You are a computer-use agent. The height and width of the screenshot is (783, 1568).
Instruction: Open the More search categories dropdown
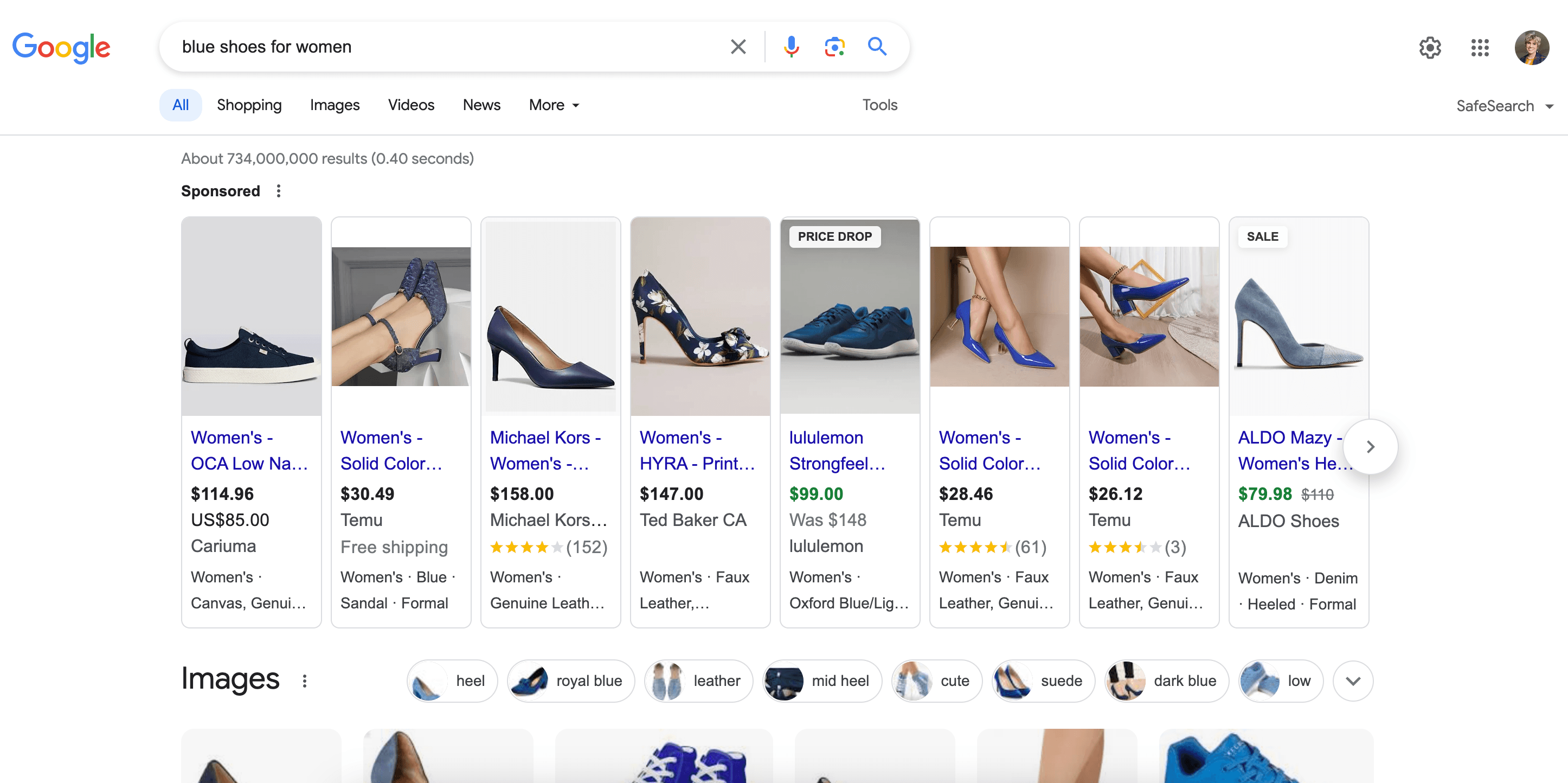552,105
